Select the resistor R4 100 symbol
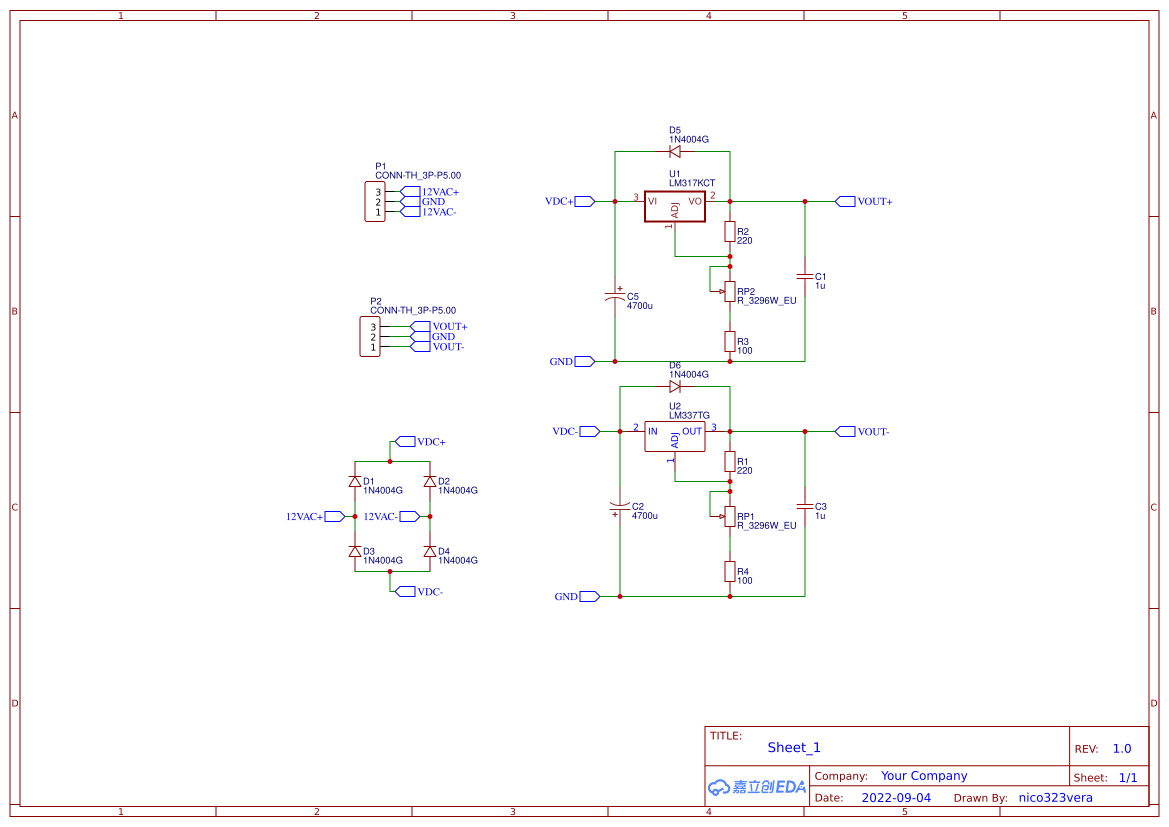Viewport: 1169px width, 827px height. [729, 574]
